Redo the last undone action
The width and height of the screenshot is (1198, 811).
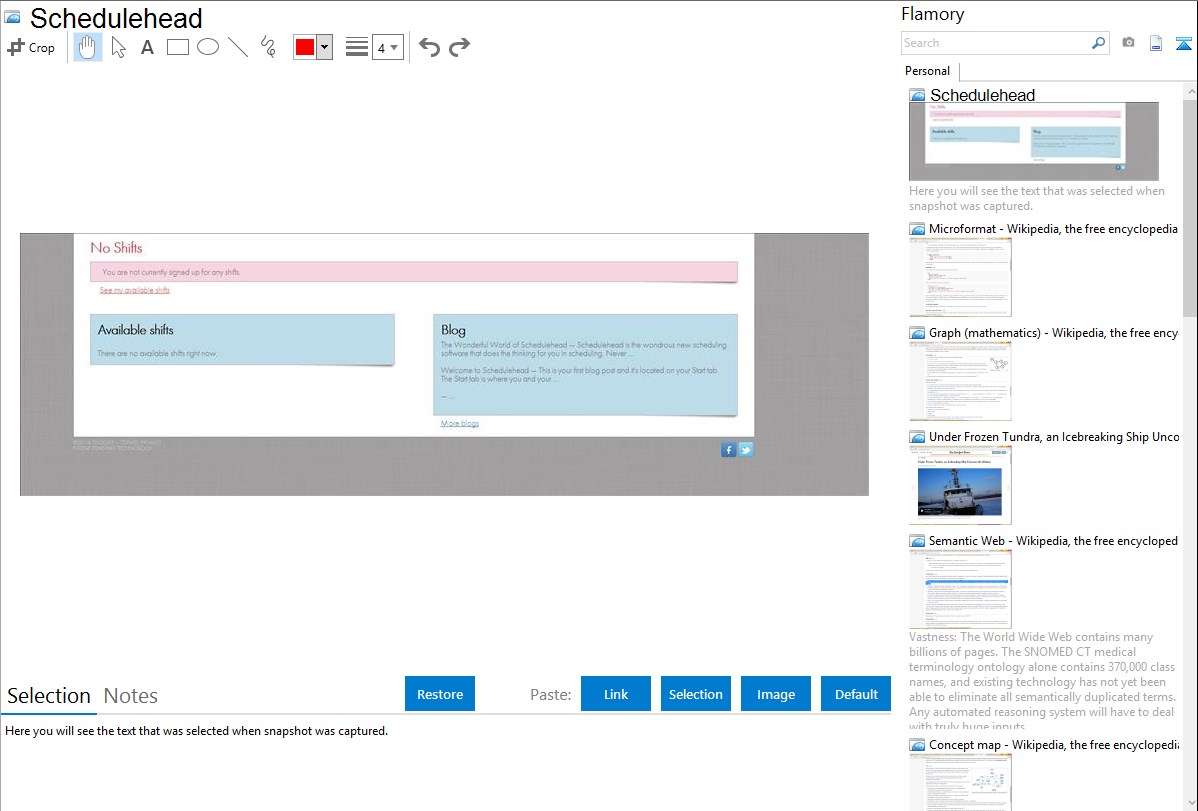pos(459,47)
